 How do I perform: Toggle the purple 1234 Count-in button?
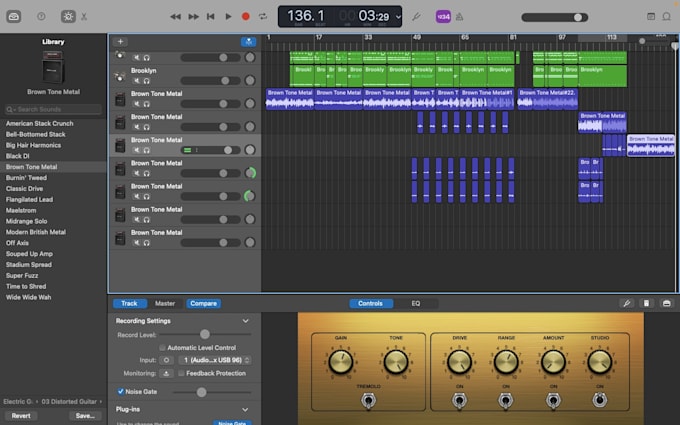tap(443, 17)
